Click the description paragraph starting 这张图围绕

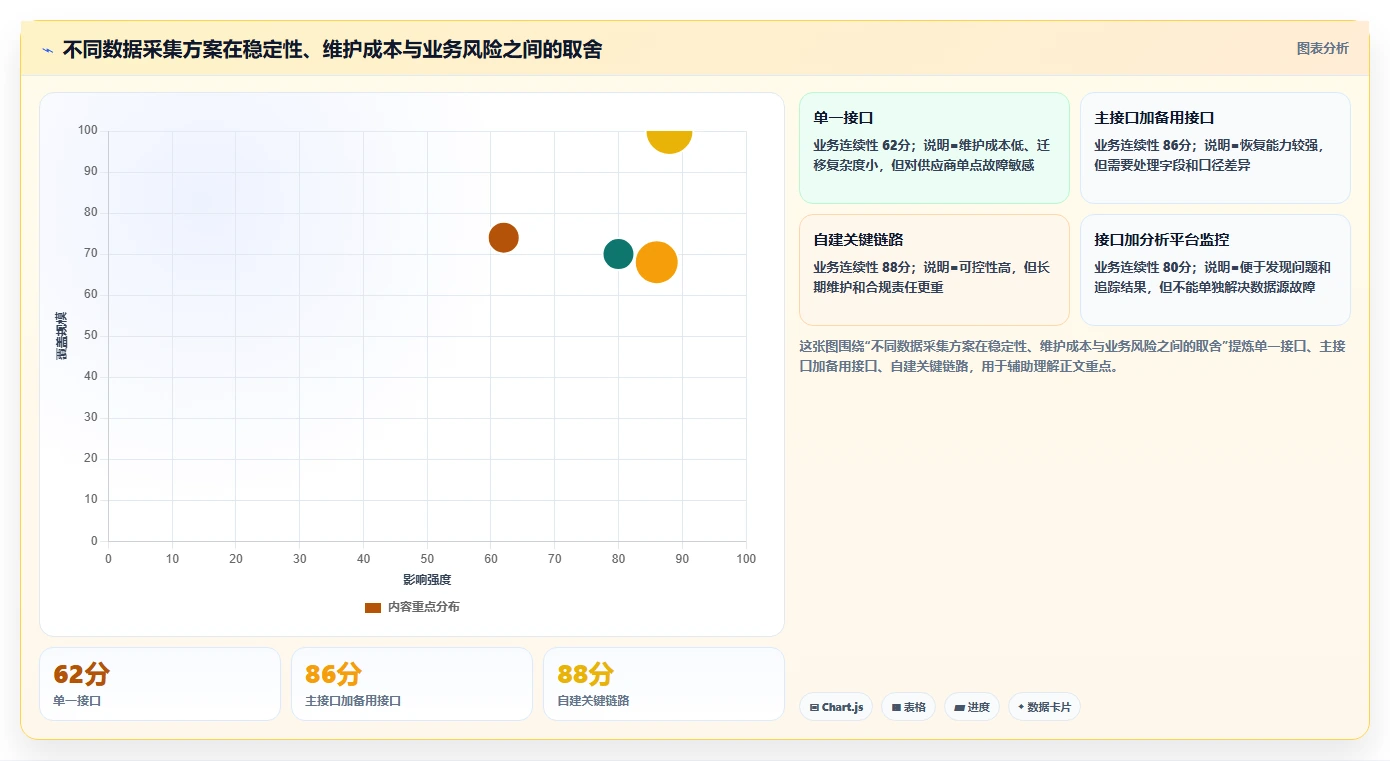tap(1072, 356)
